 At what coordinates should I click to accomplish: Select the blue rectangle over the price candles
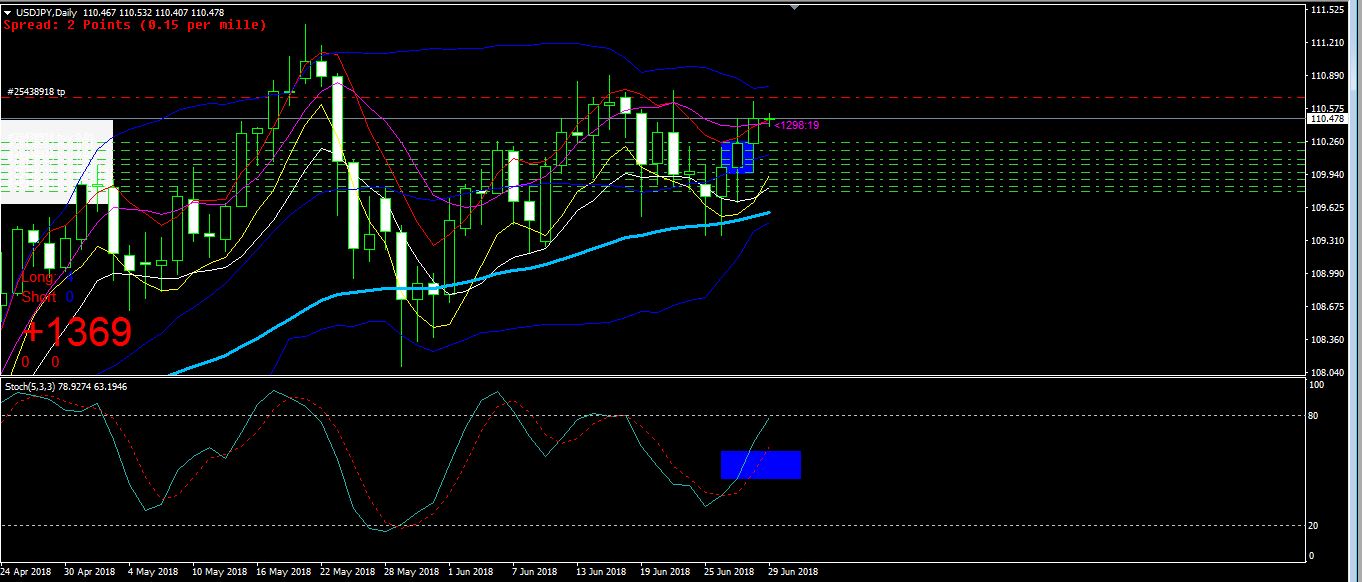pyautogui.click(x=738, y=157)
